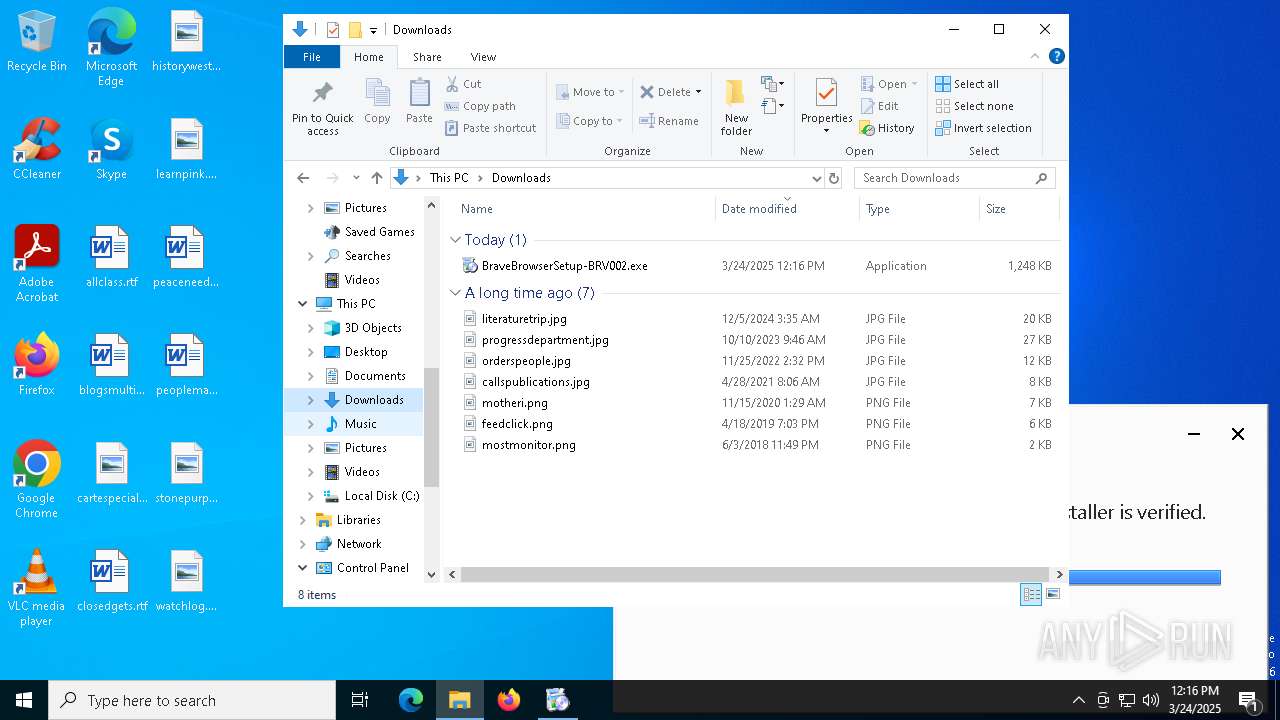Click the taskbar search box
Image resolution: width=1280 pixels, height=720 pixels.
click(x=192, y=700)
